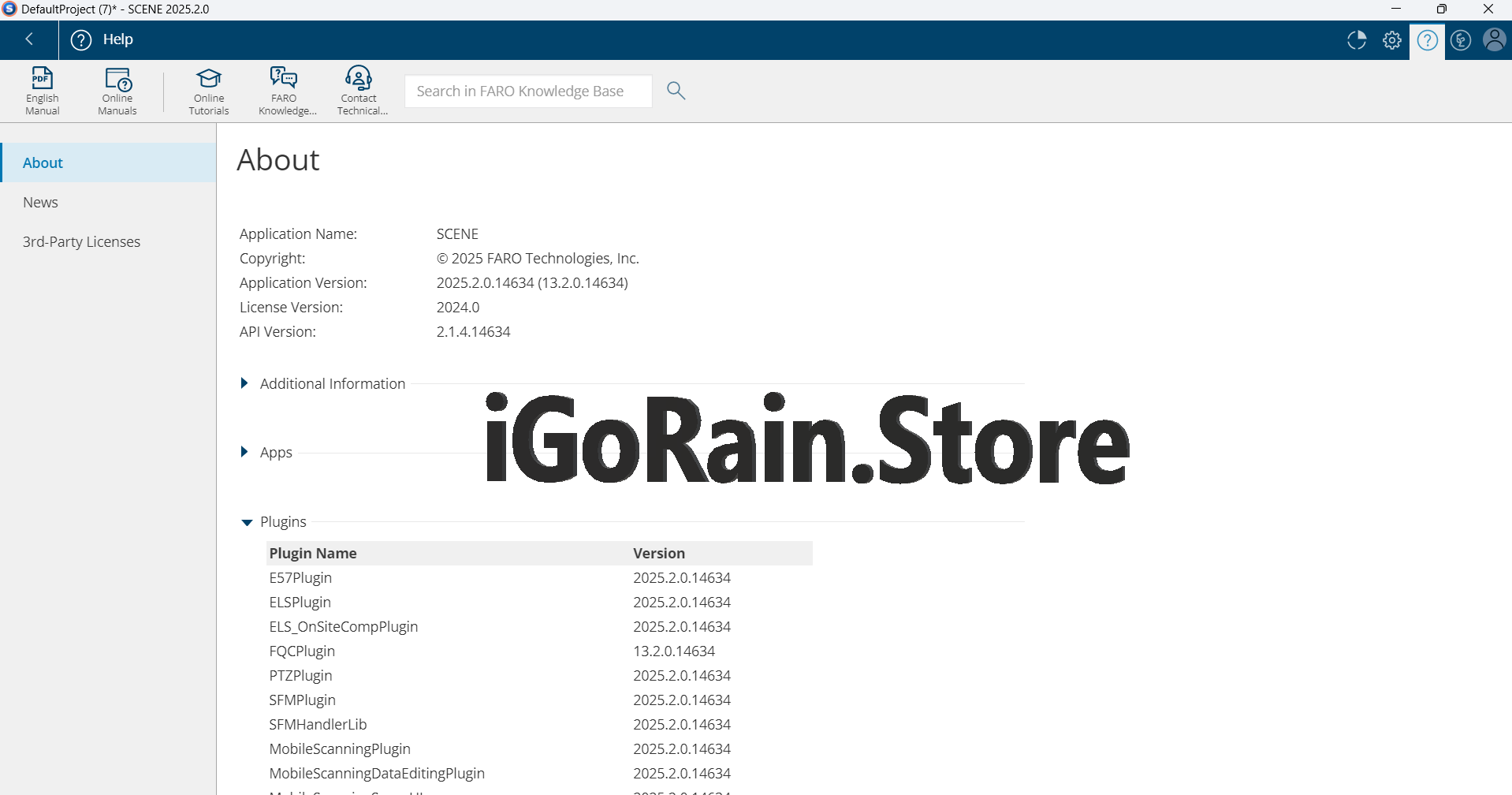
Task: Select the About tab in sidebar
Action: tap(43, 163)
